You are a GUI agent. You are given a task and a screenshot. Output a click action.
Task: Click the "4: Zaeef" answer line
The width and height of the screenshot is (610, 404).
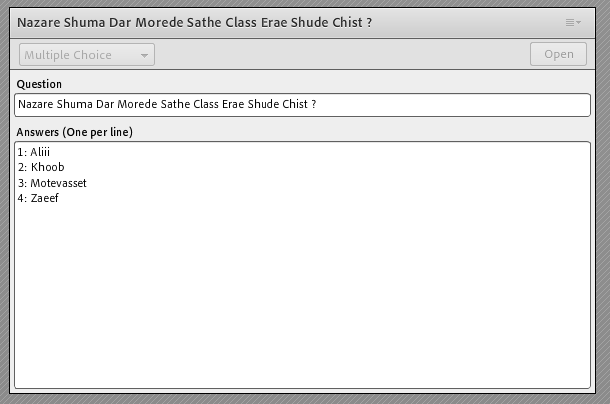pos(38,198)
